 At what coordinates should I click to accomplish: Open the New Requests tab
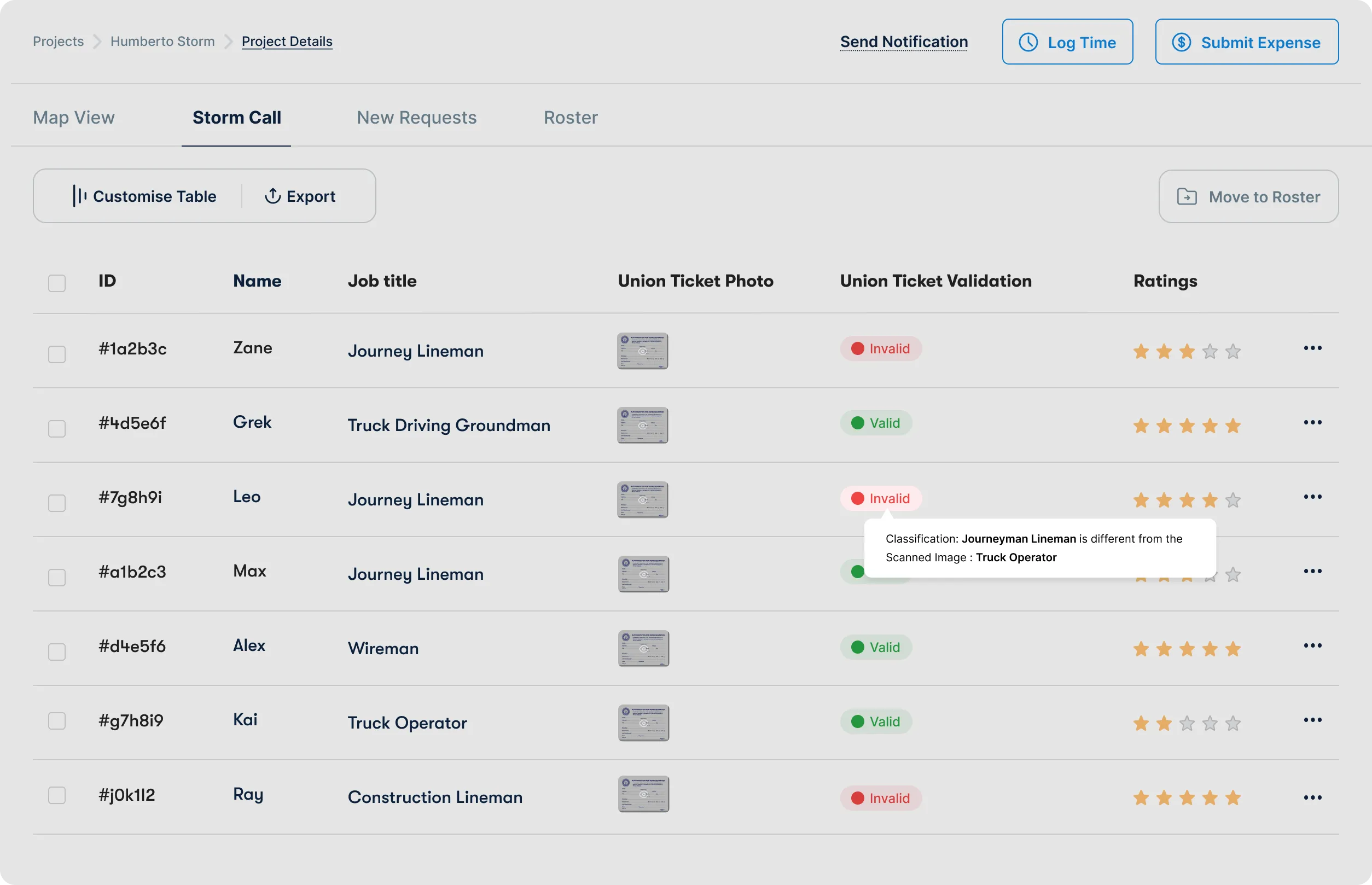click(416, 118)
